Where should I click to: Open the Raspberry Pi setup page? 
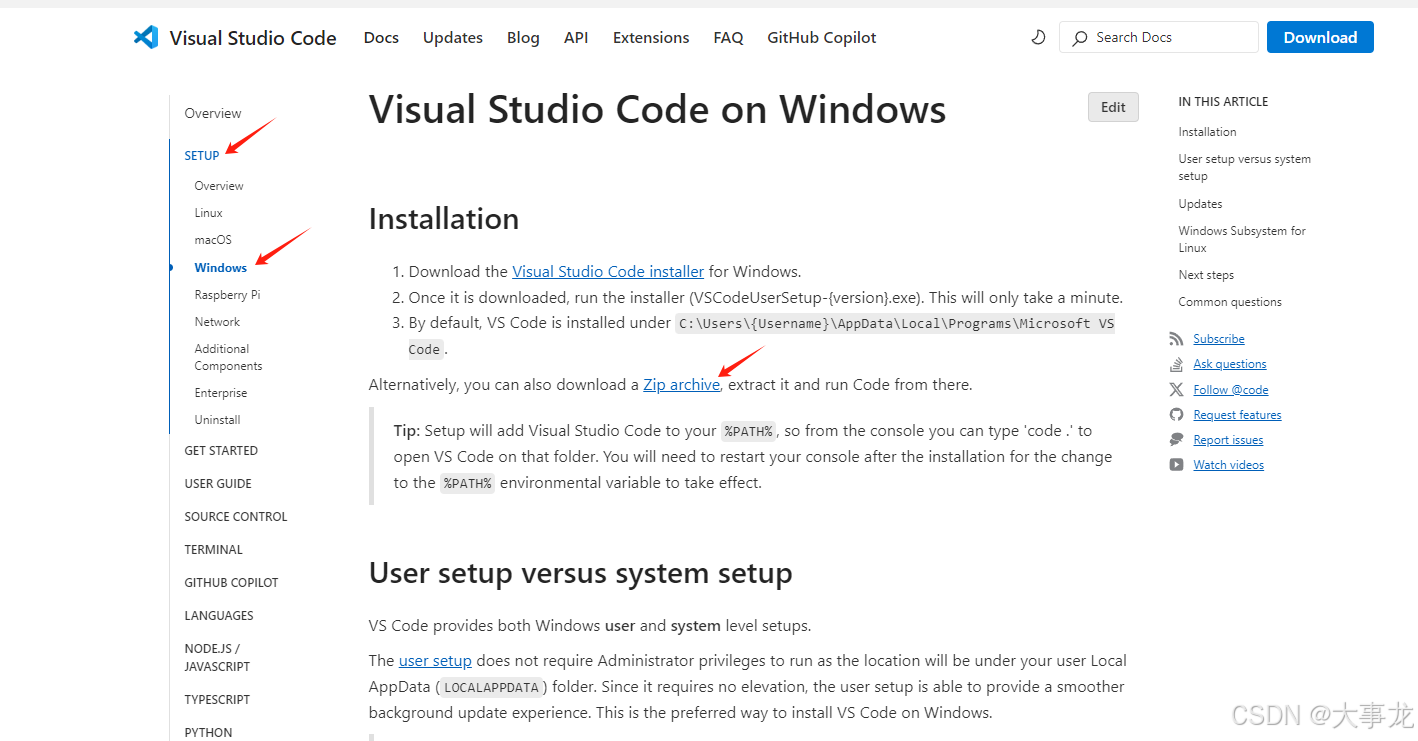coord(228,295)
